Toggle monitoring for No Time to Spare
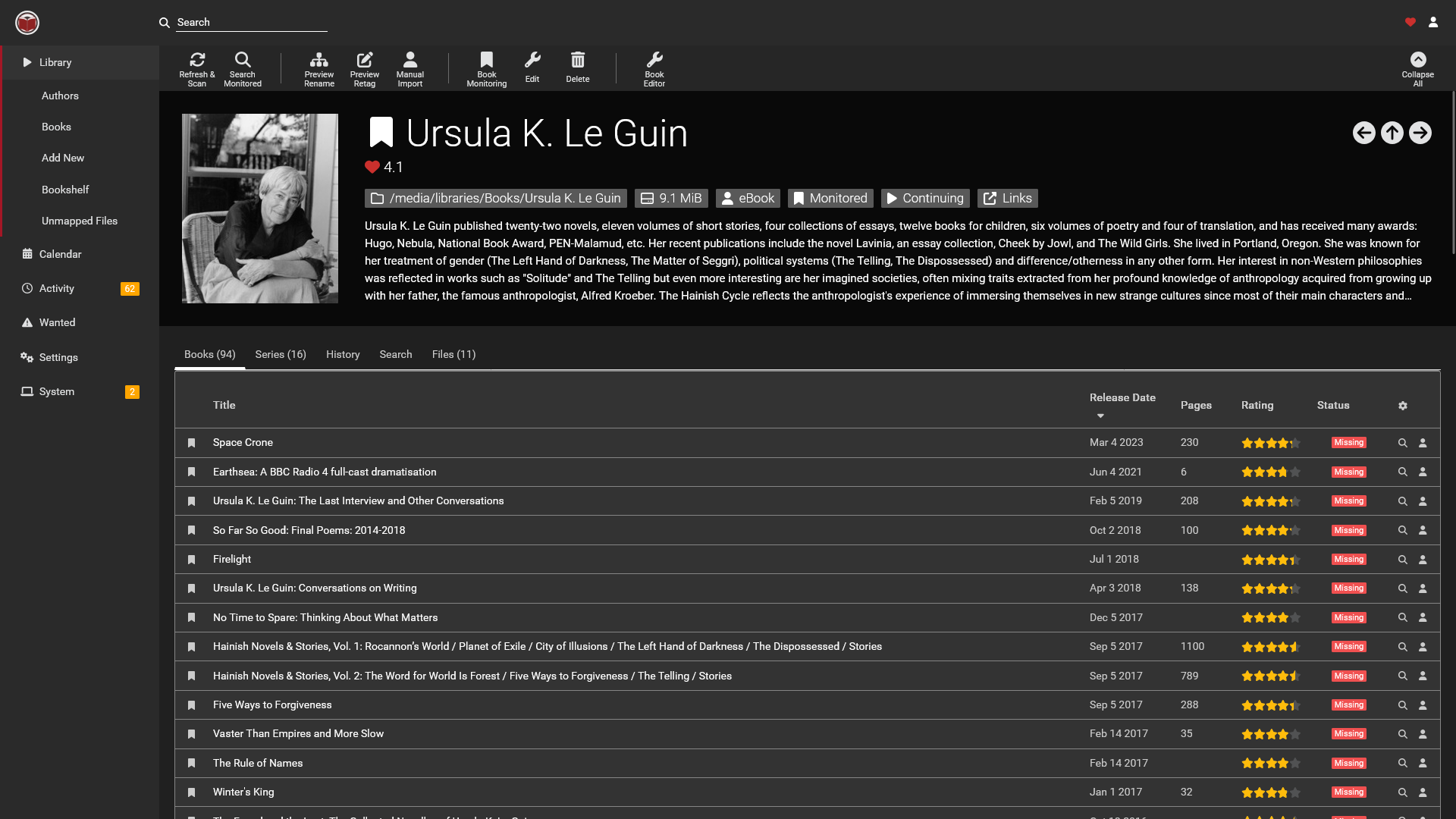 tap(192, 618)
